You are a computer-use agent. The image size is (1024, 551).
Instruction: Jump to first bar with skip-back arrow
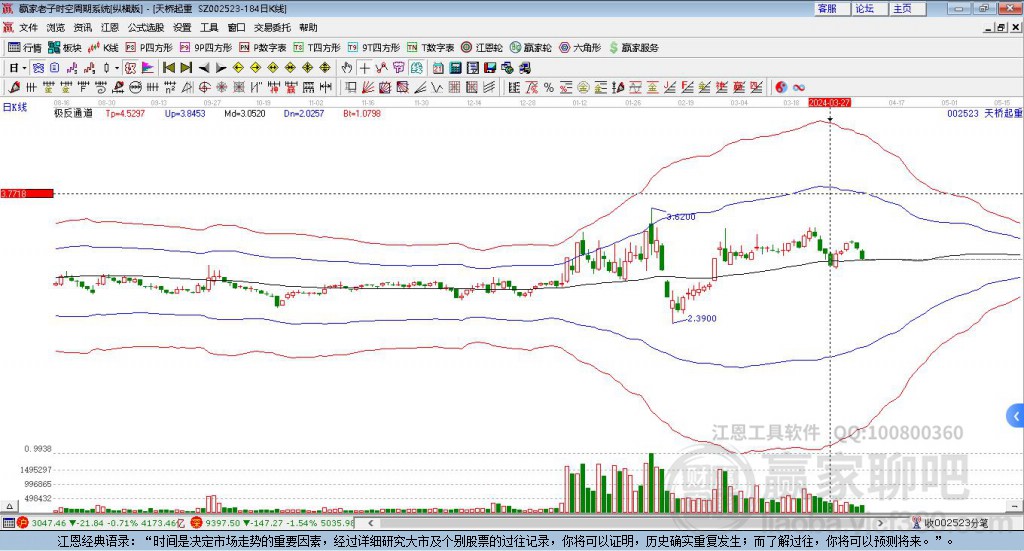click(x=168, y=68)
